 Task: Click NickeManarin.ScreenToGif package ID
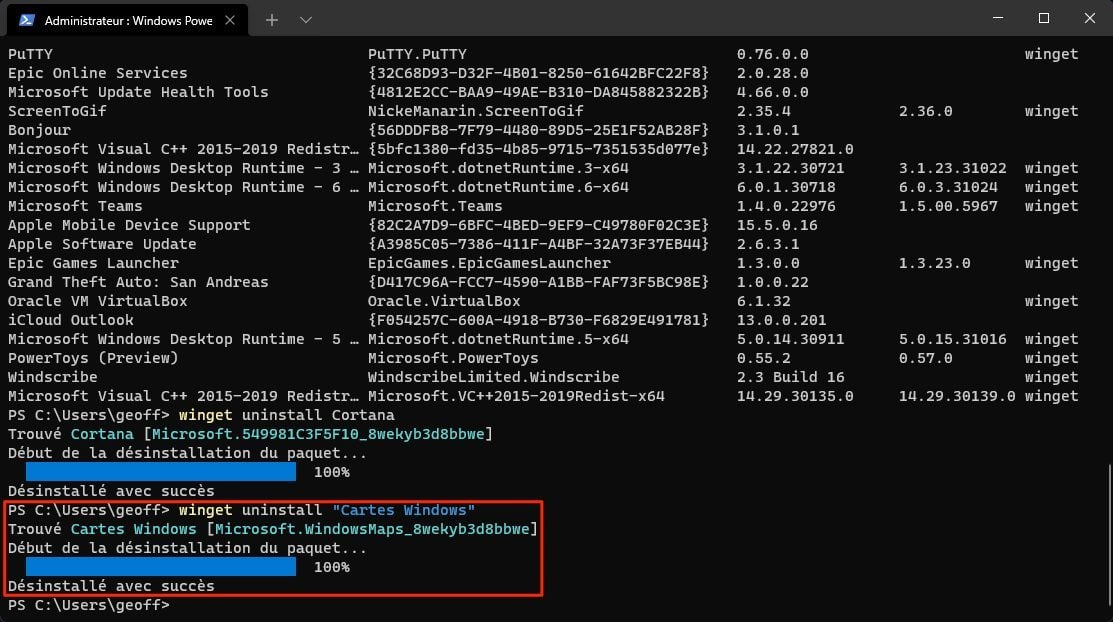[475, 111]
